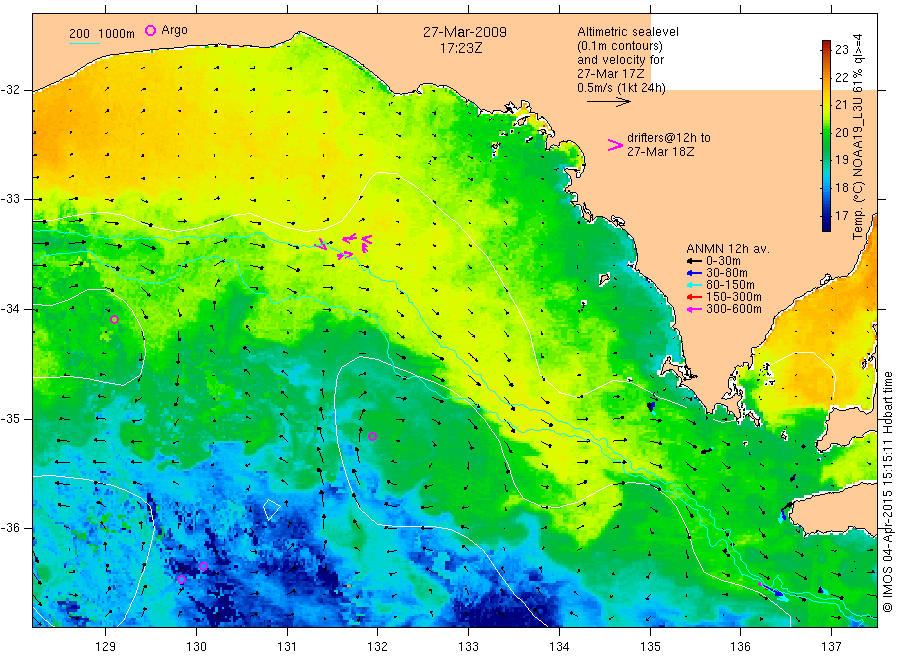
Task: Click the '27-Mar 17Z' velocity time text
Action: pos(611,74)
